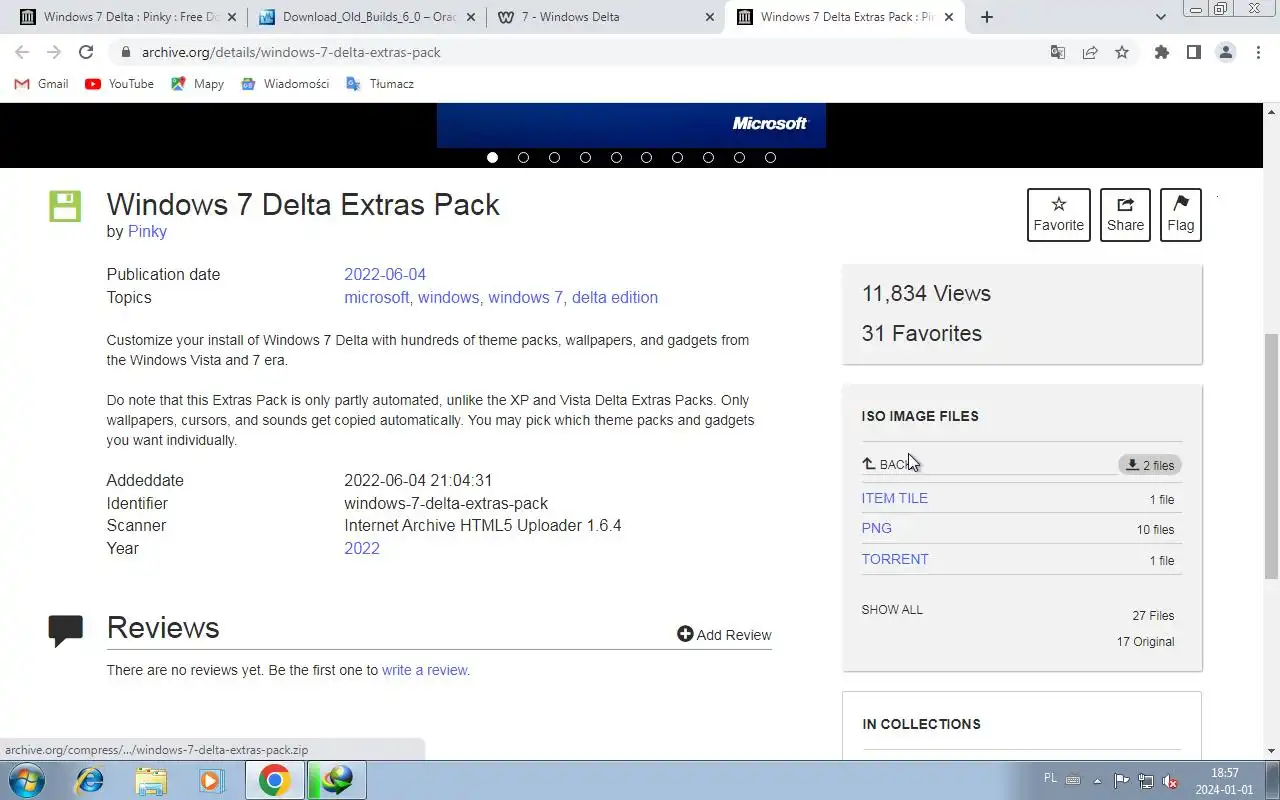
Task: Expand TORRENT download option
Action: pos(895,559)
